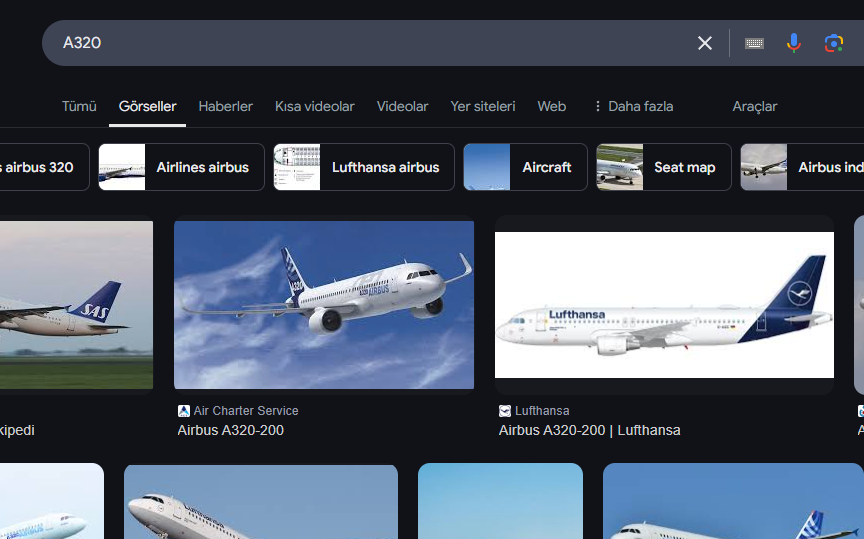The height and width of the screenshot is (539, 864).
Task: Switch to the Videolar tab
Action: click(x=402, y=106)
